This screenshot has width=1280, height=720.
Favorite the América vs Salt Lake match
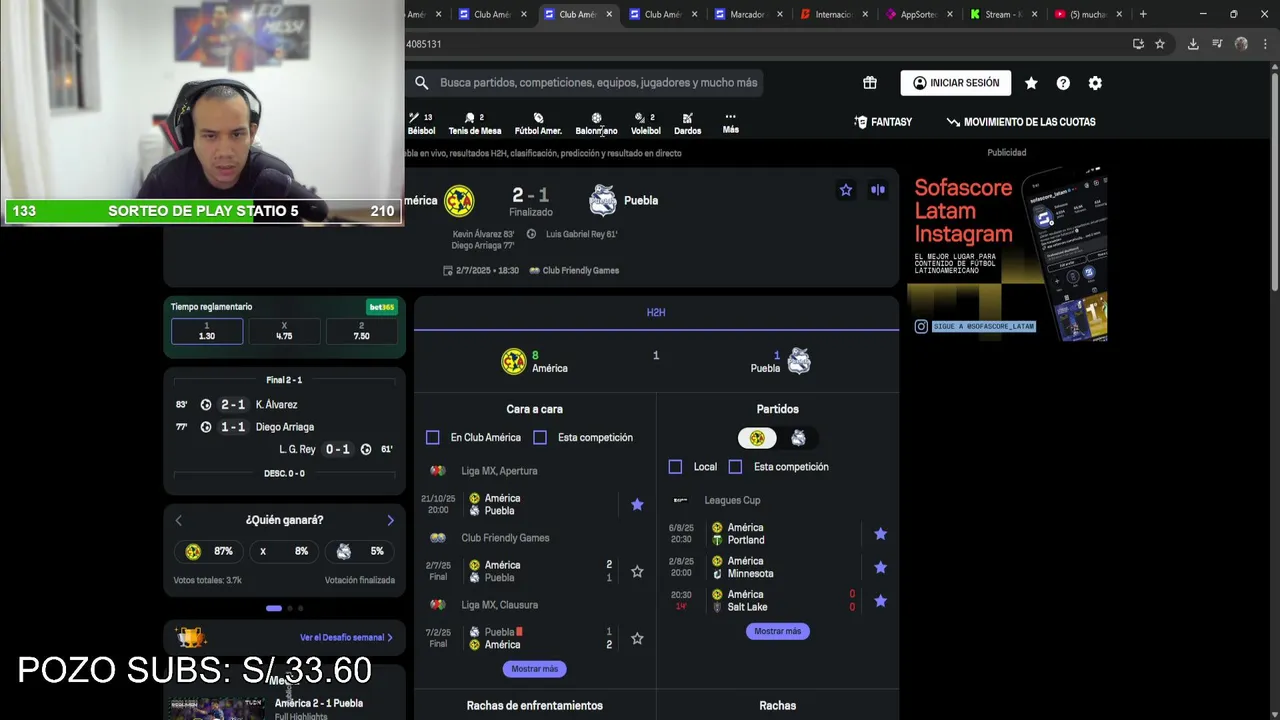click(880, 601)
